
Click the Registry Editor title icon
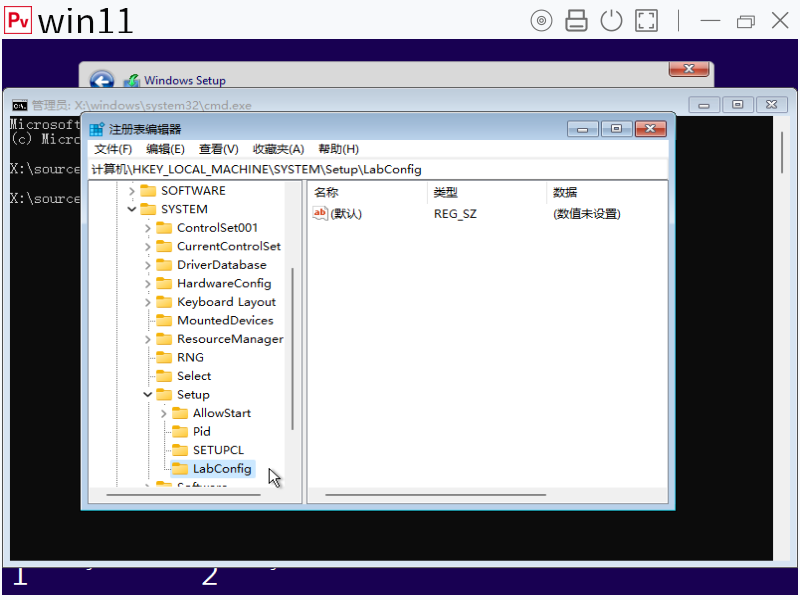[x=96, y=129]
